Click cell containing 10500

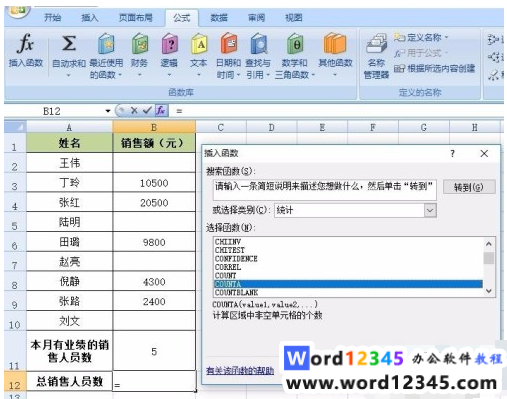[x=154, y=183]
